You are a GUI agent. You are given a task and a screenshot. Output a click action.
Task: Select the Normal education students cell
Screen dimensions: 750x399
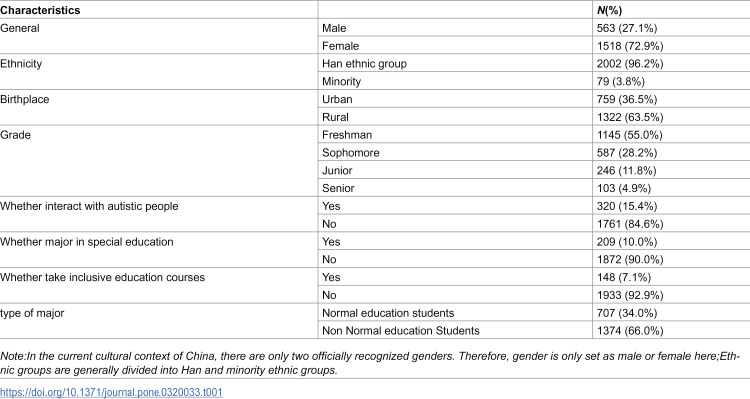pyautogui.click(x=388, y=313)
